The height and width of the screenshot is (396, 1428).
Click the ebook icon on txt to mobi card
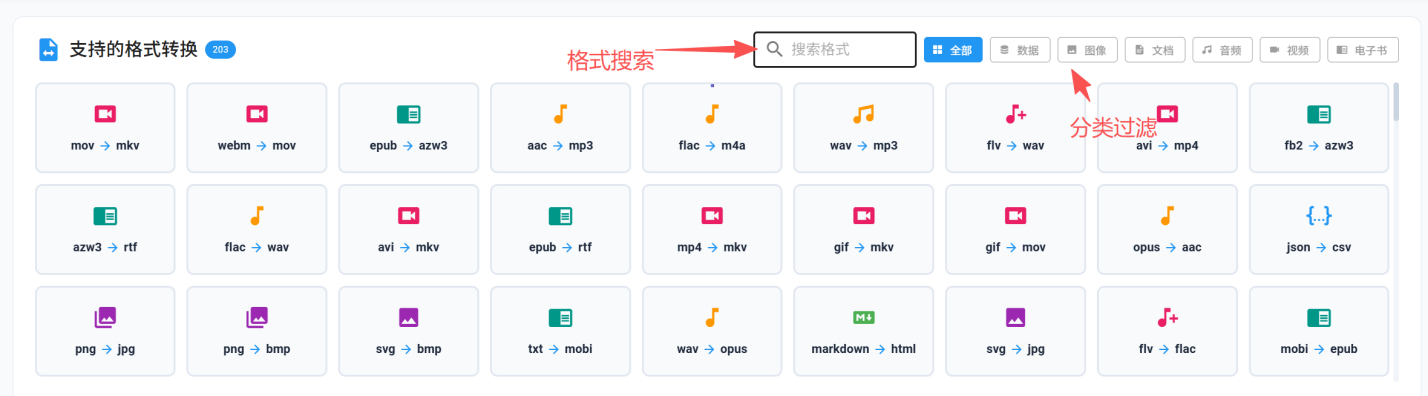[x=560, y=318]
